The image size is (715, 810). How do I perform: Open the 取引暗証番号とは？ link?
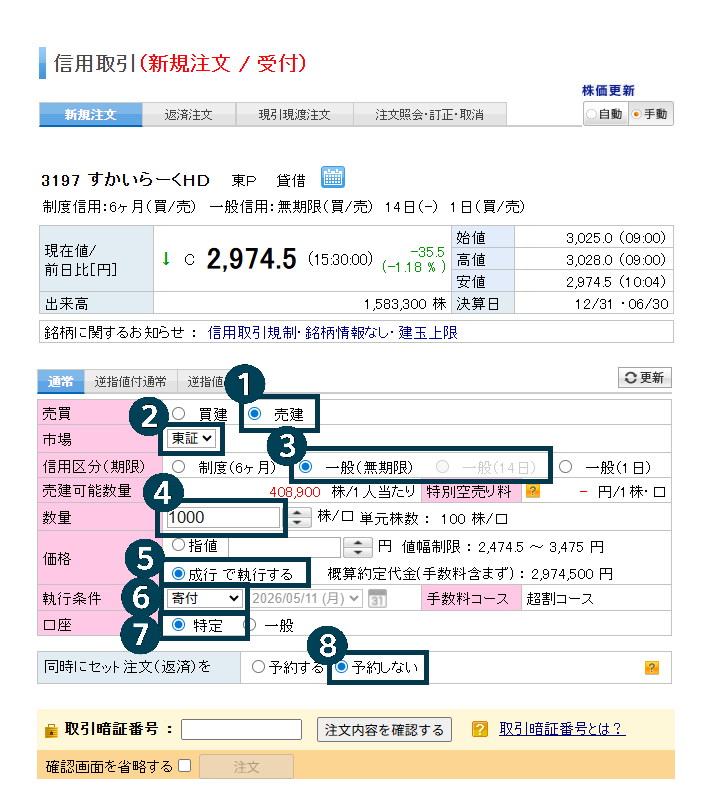[562, 729]
